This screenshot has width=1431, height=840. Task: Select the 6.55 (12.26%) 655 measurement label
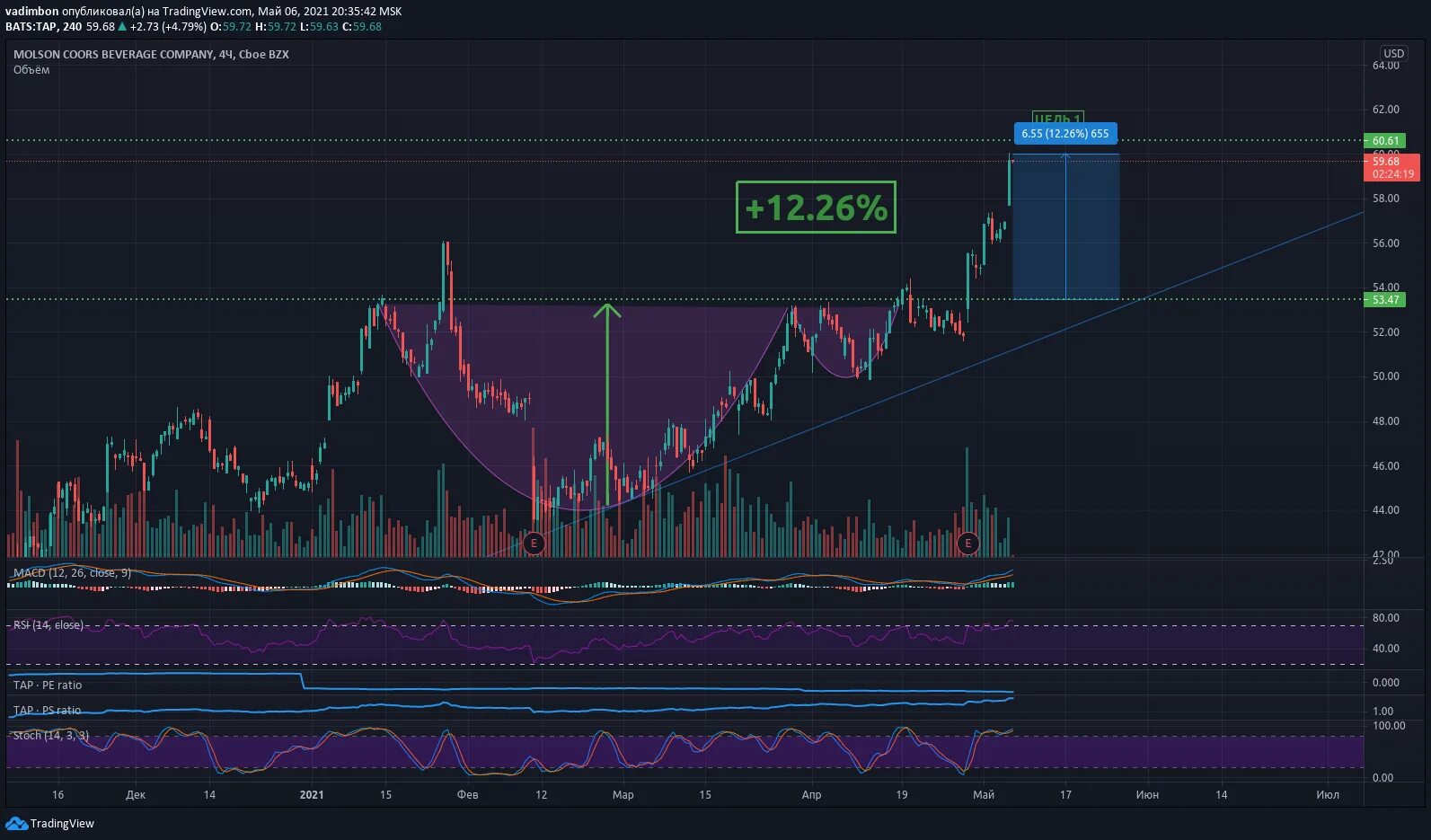[1065, 133]
